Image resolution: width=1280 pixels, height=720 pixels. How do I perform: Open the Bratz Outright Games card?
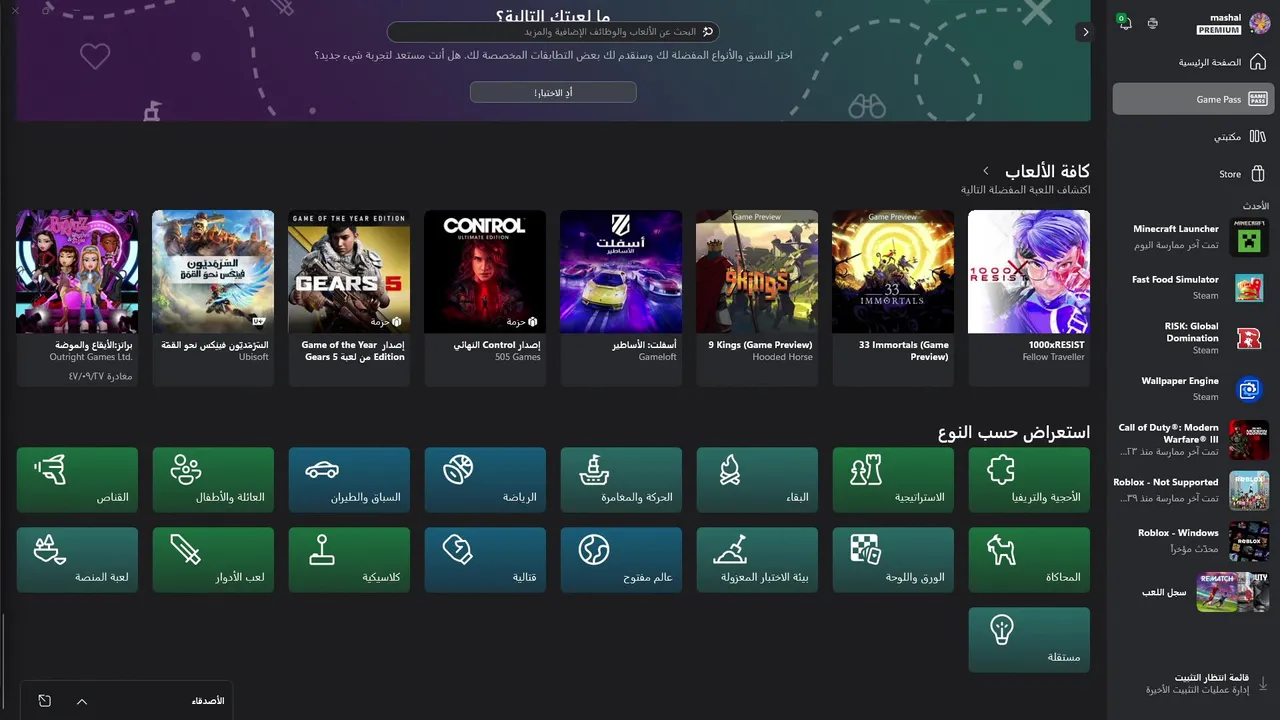(x=77, y=297)
